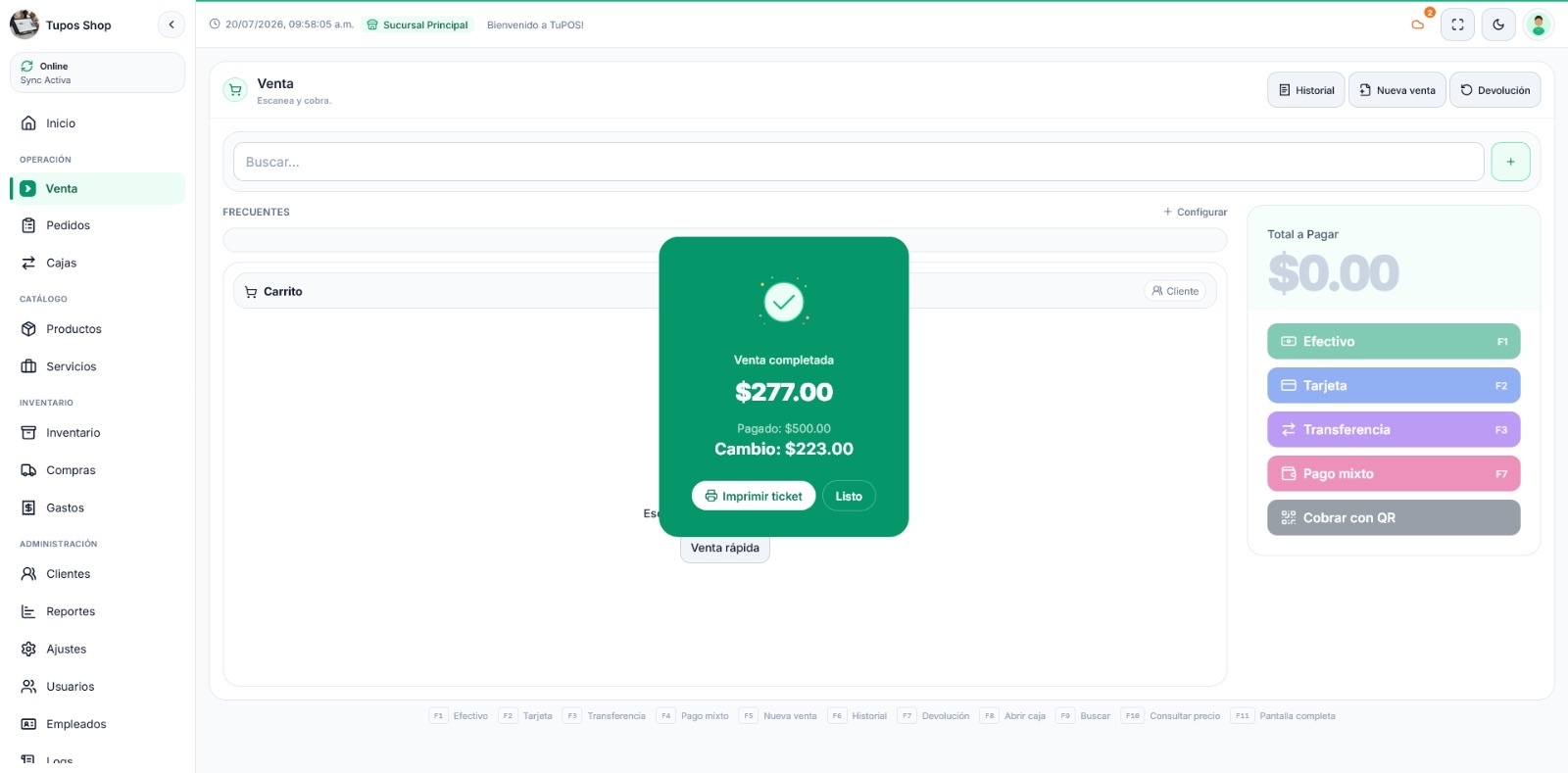The height and width of the screenshot is (773, 1568).
Task: Click the Buscar search field
Action: coord(858,162)
